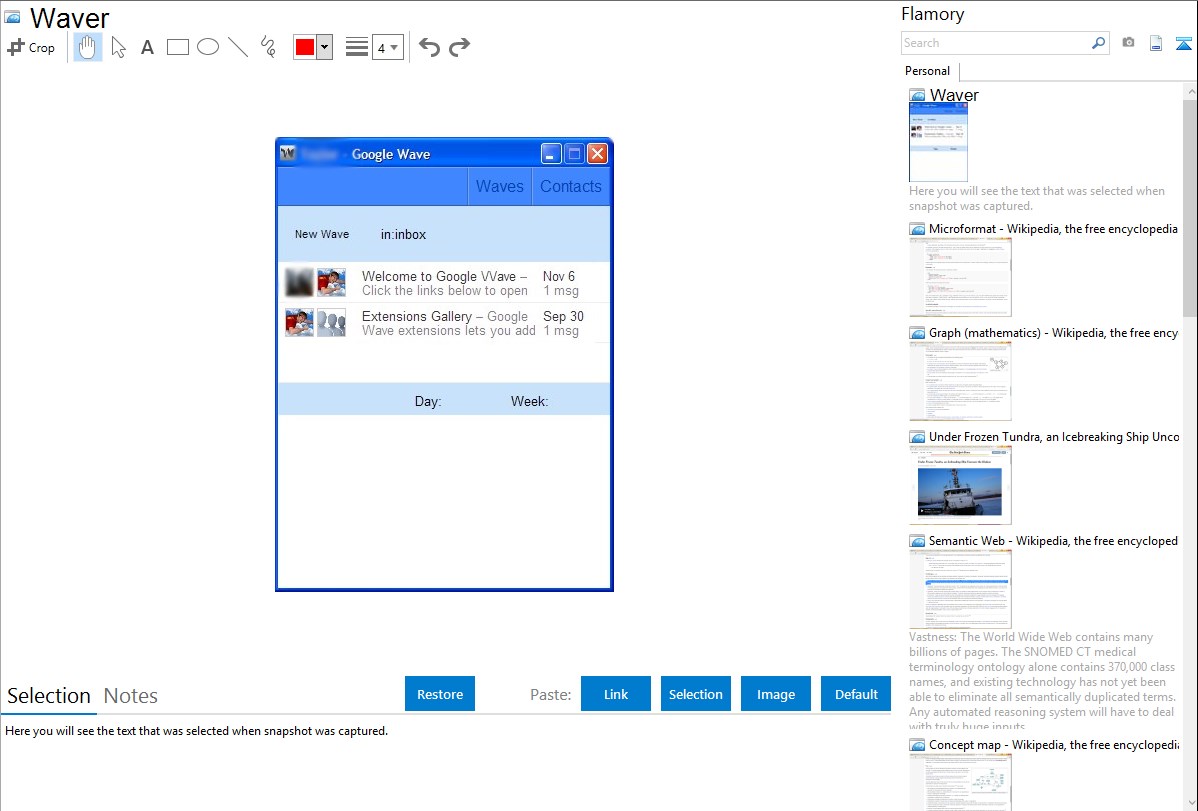Open the Under Frozen Tundra snapshot thumbnail
This screenshot has height=811, width=1198.
click(x=960, y=485)
